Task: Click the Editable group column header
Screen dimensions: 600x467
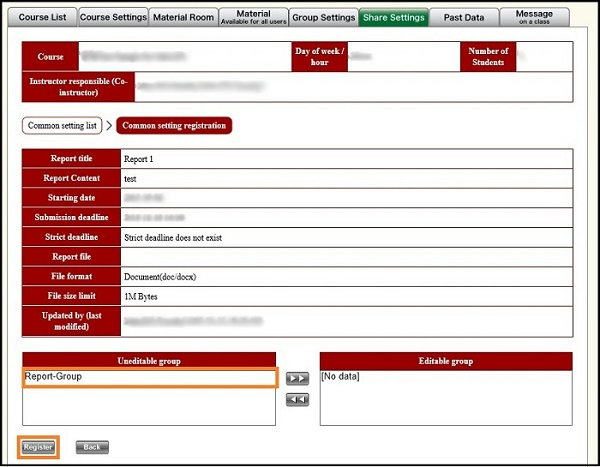Action: pyautogui.click(x=446, y=361)
